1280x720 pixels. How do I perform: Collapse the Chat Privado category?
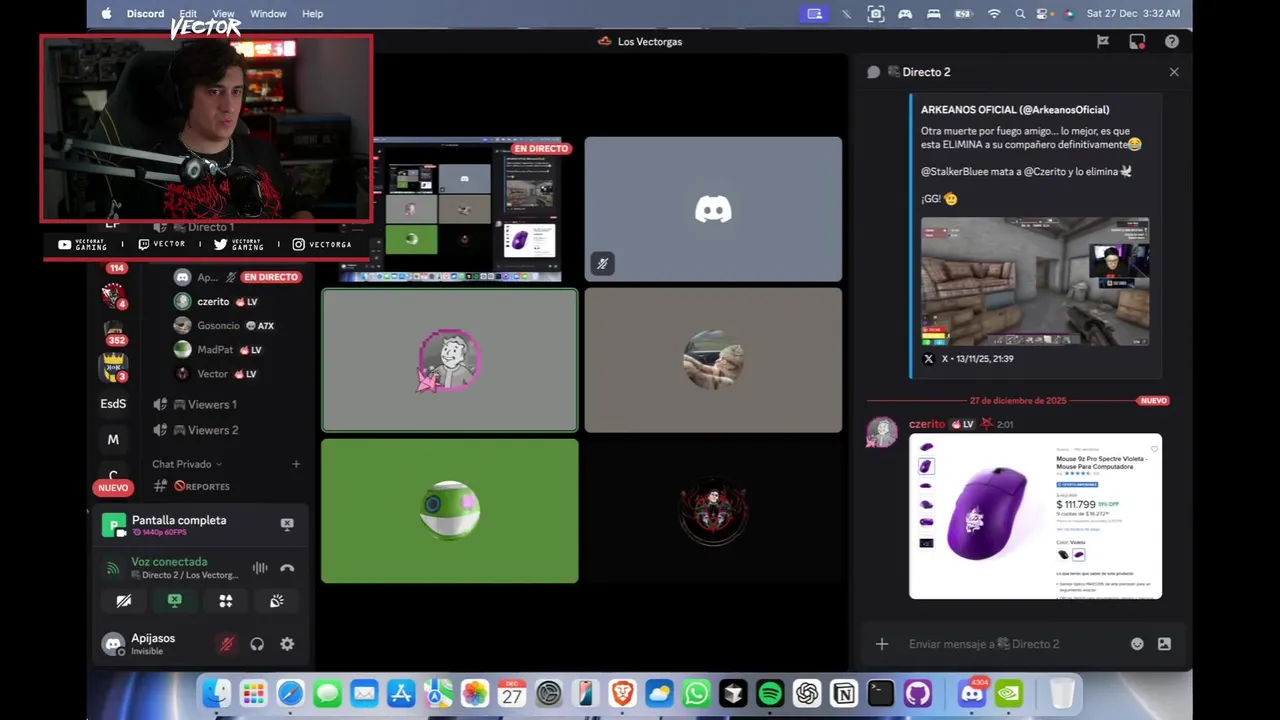[x=186, y=464]
